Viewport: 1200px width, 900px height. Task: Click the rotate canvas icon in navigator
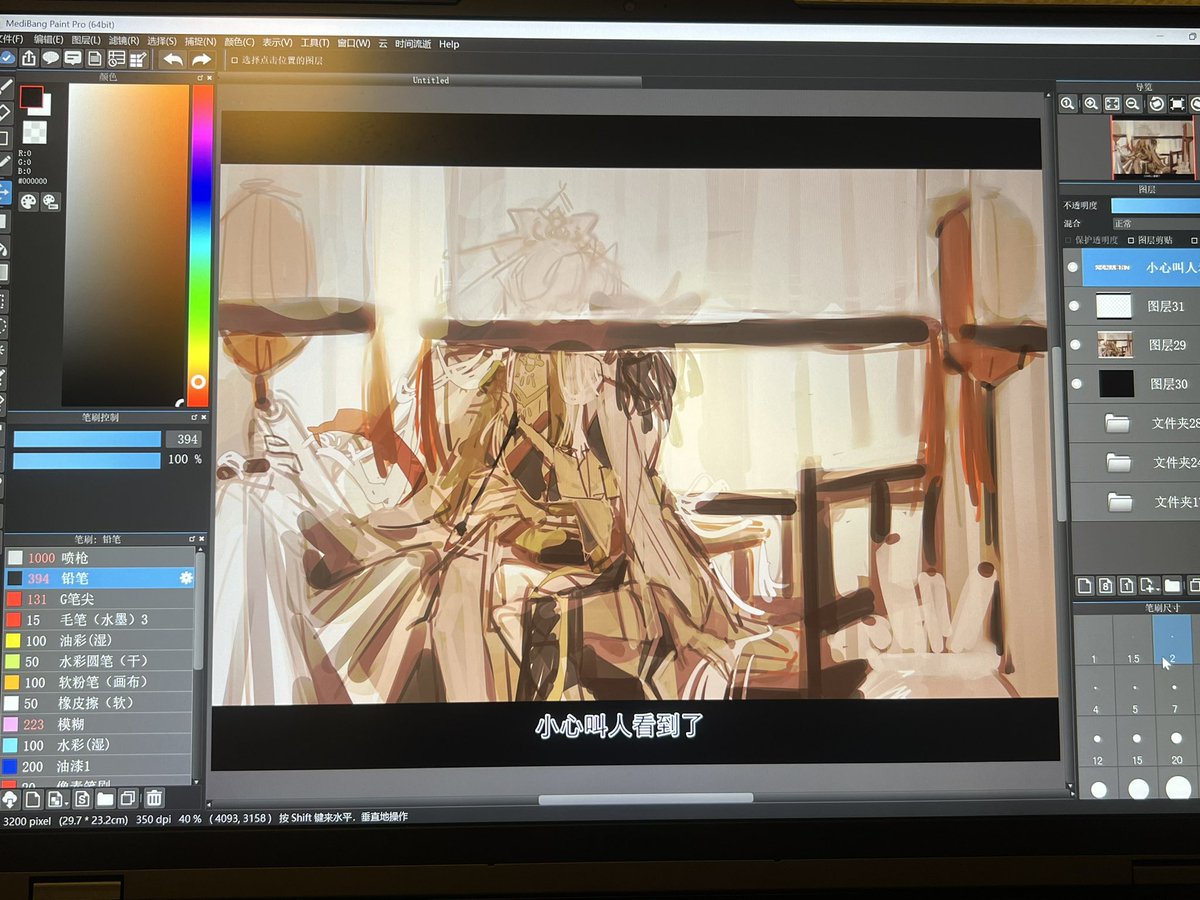1156,103
